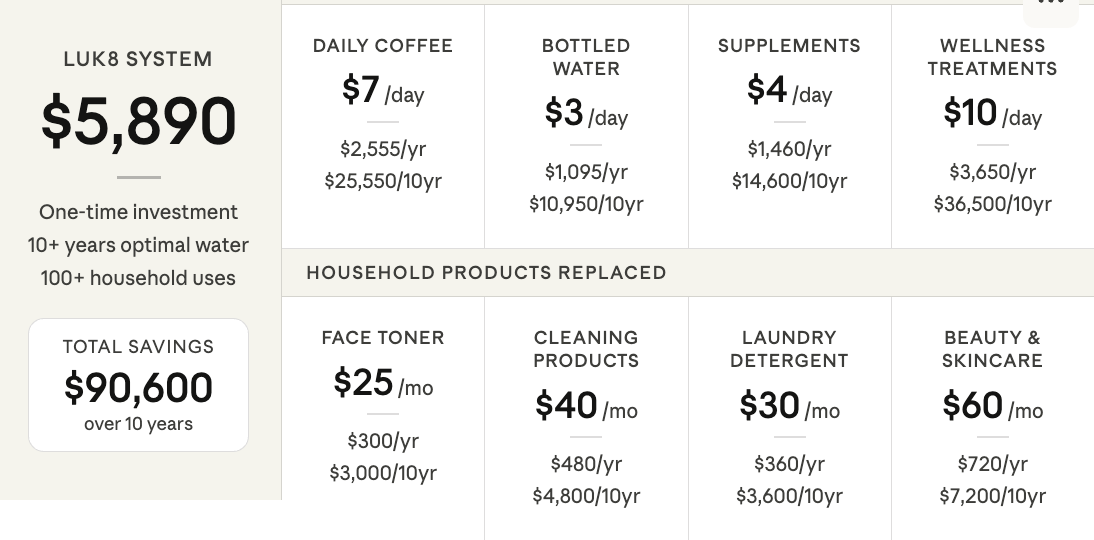Click the $7,200/10yr skincare total
Image resolution: width=1094 pixels, height=540 pixels.
click(993, 496)
